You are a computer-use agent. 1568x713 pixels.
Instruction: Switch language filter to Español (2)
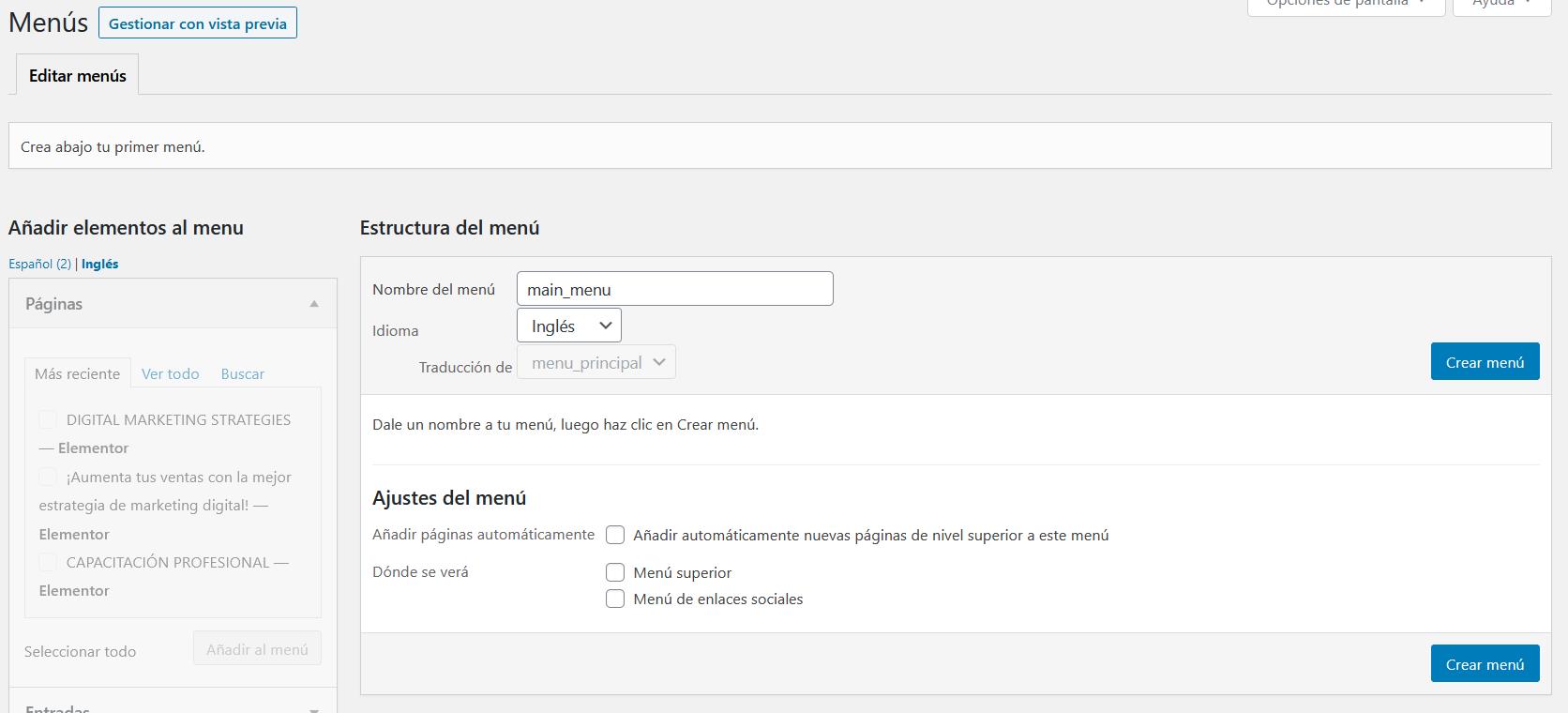pos(39,264)
